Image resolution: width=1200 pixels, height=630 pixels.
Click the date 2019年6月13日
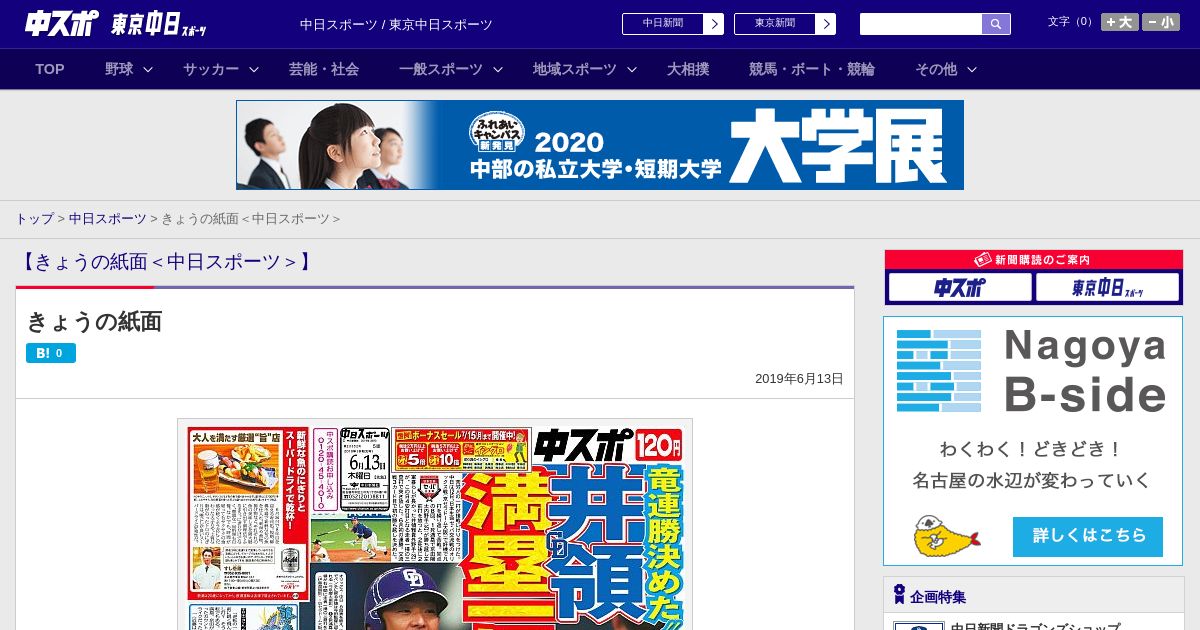799,379
